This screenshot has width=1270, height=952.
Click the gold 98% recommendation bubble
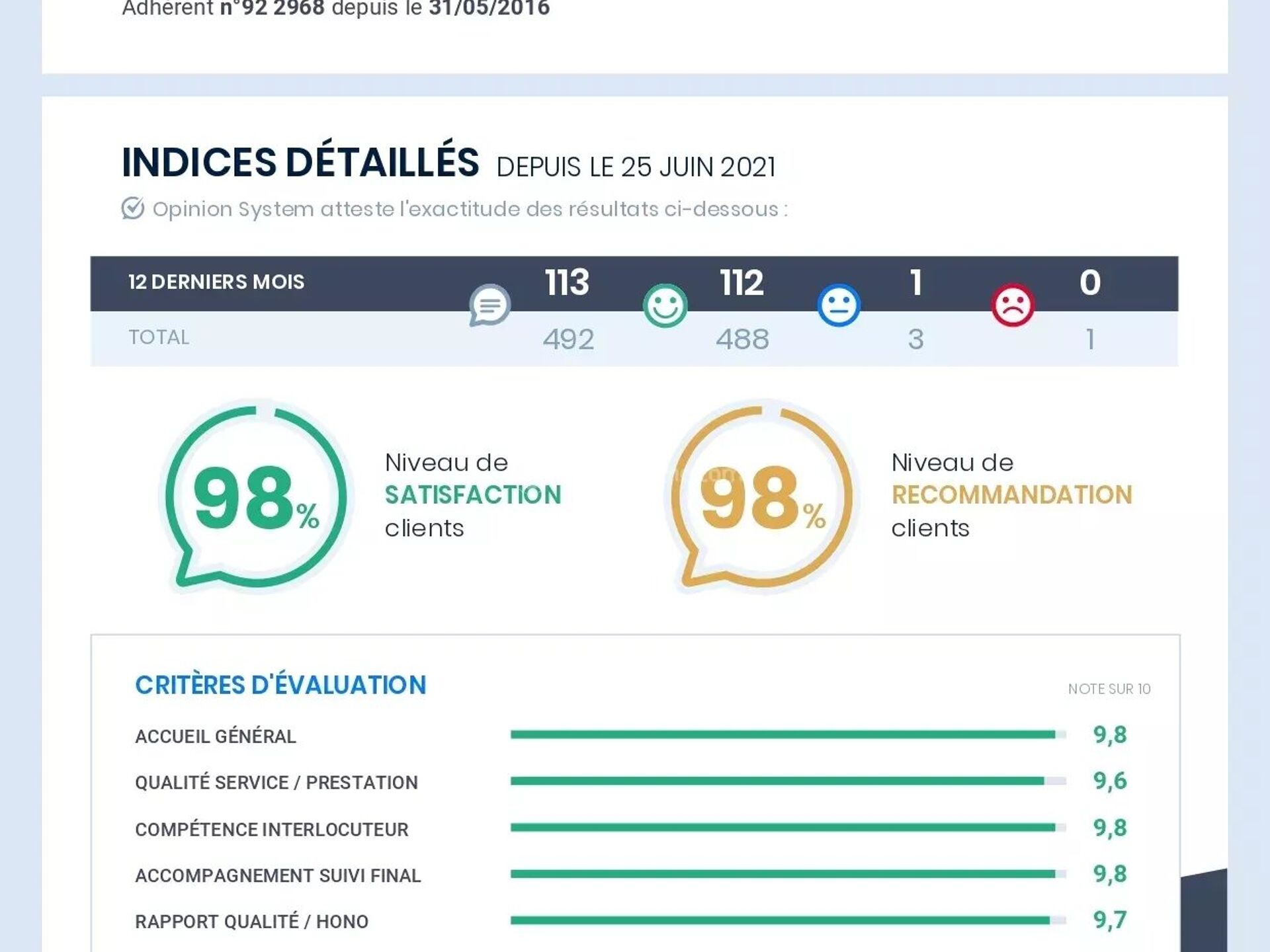763,497
